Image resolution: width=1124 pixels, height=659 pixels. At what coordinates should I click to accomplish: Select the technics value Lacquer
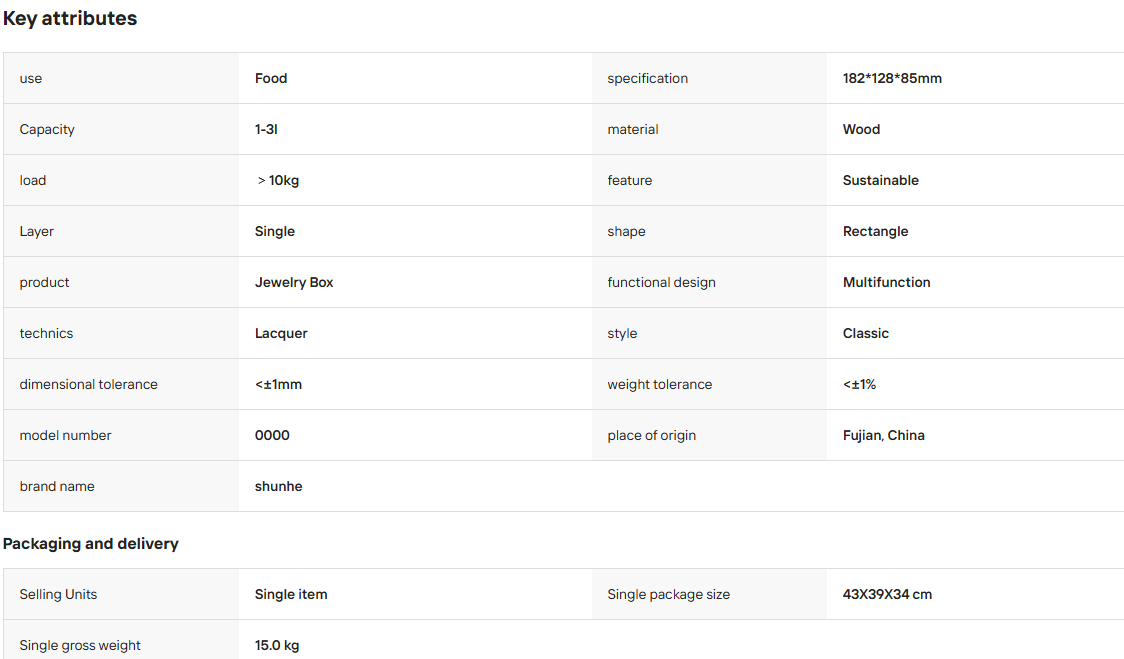point(281,333)
